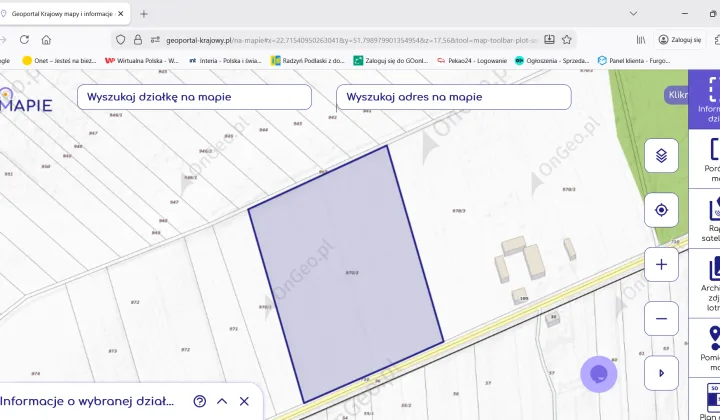
Task: Bookmark this page with the star
Action: coord(567,40)
